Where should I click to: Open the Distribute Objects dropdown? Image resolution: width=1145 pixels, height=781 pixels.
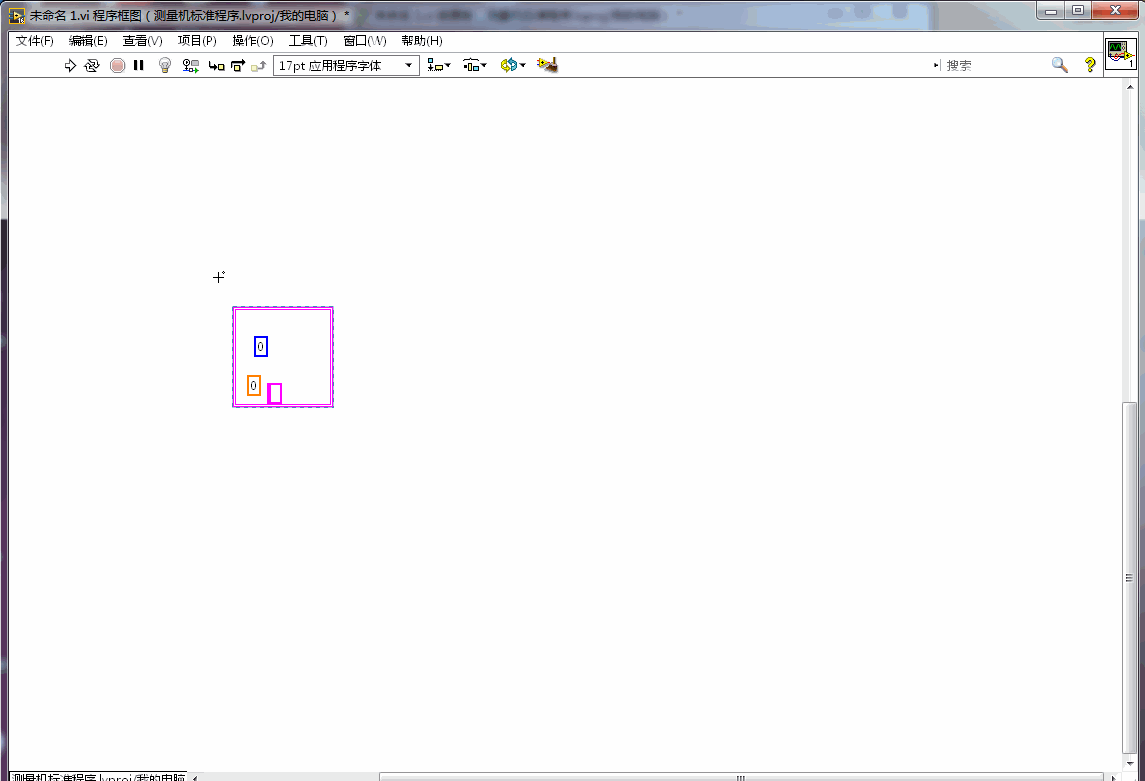coord(475,66)
